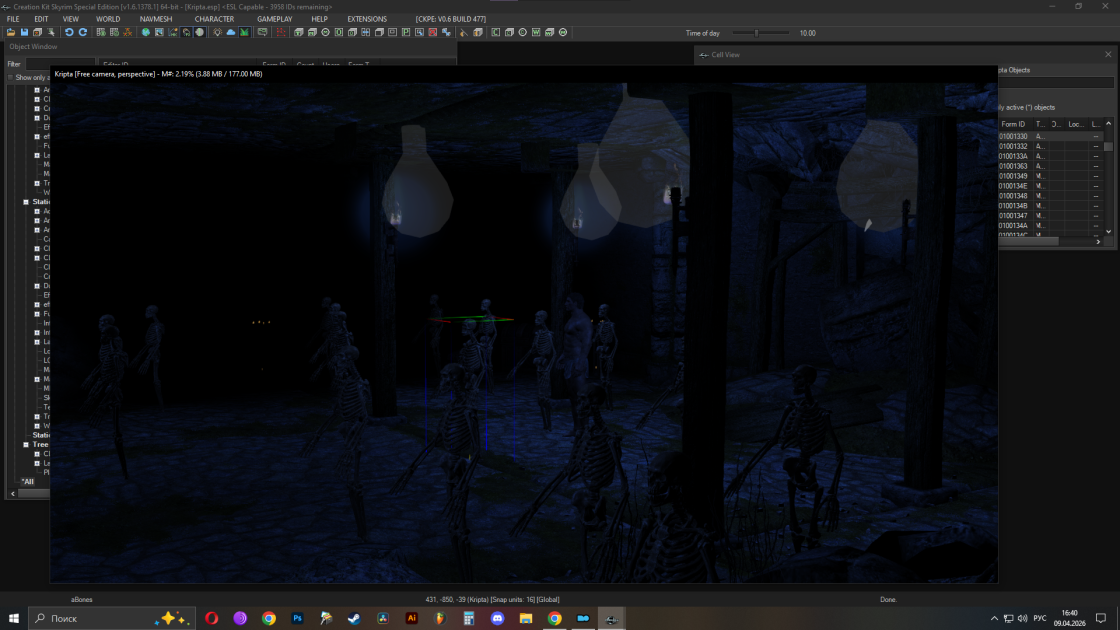Open the HELP menu

319,19
